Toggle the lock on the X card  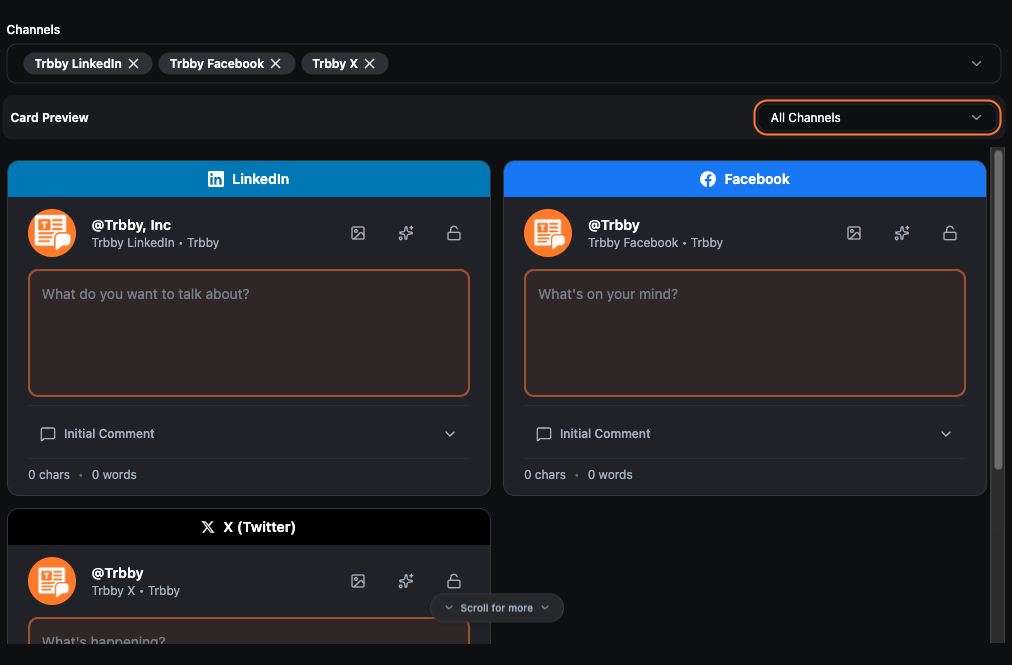[454, 581]
